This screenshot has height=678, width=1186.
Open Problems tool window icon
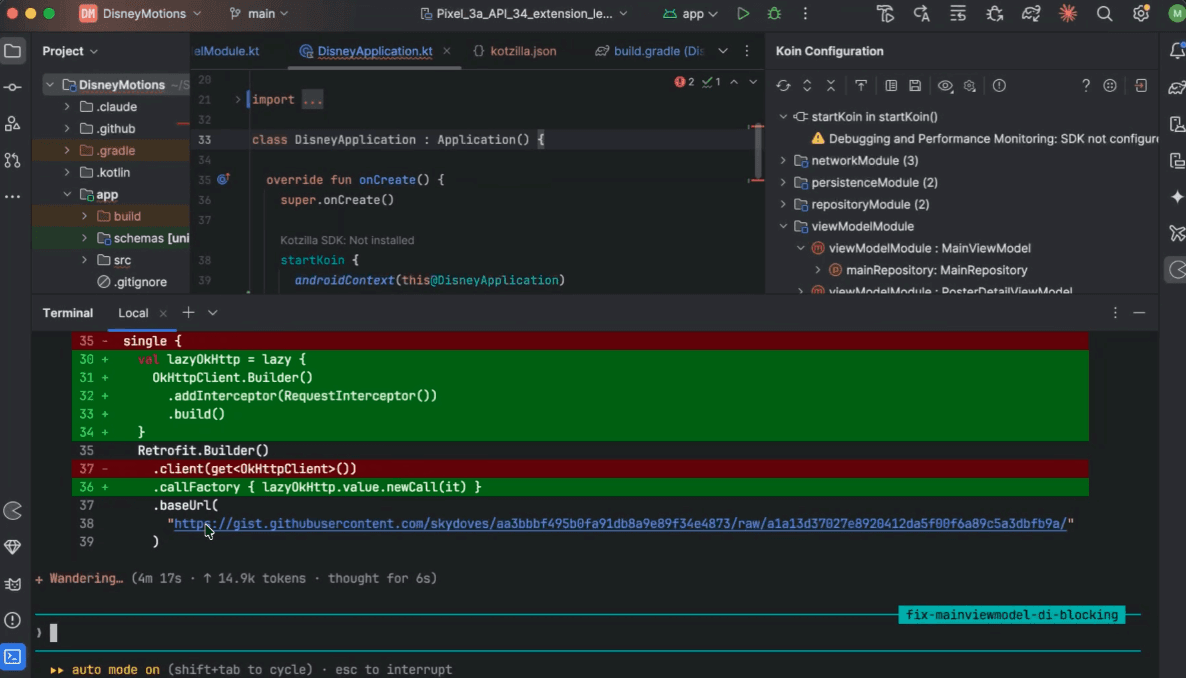[13, 620]
